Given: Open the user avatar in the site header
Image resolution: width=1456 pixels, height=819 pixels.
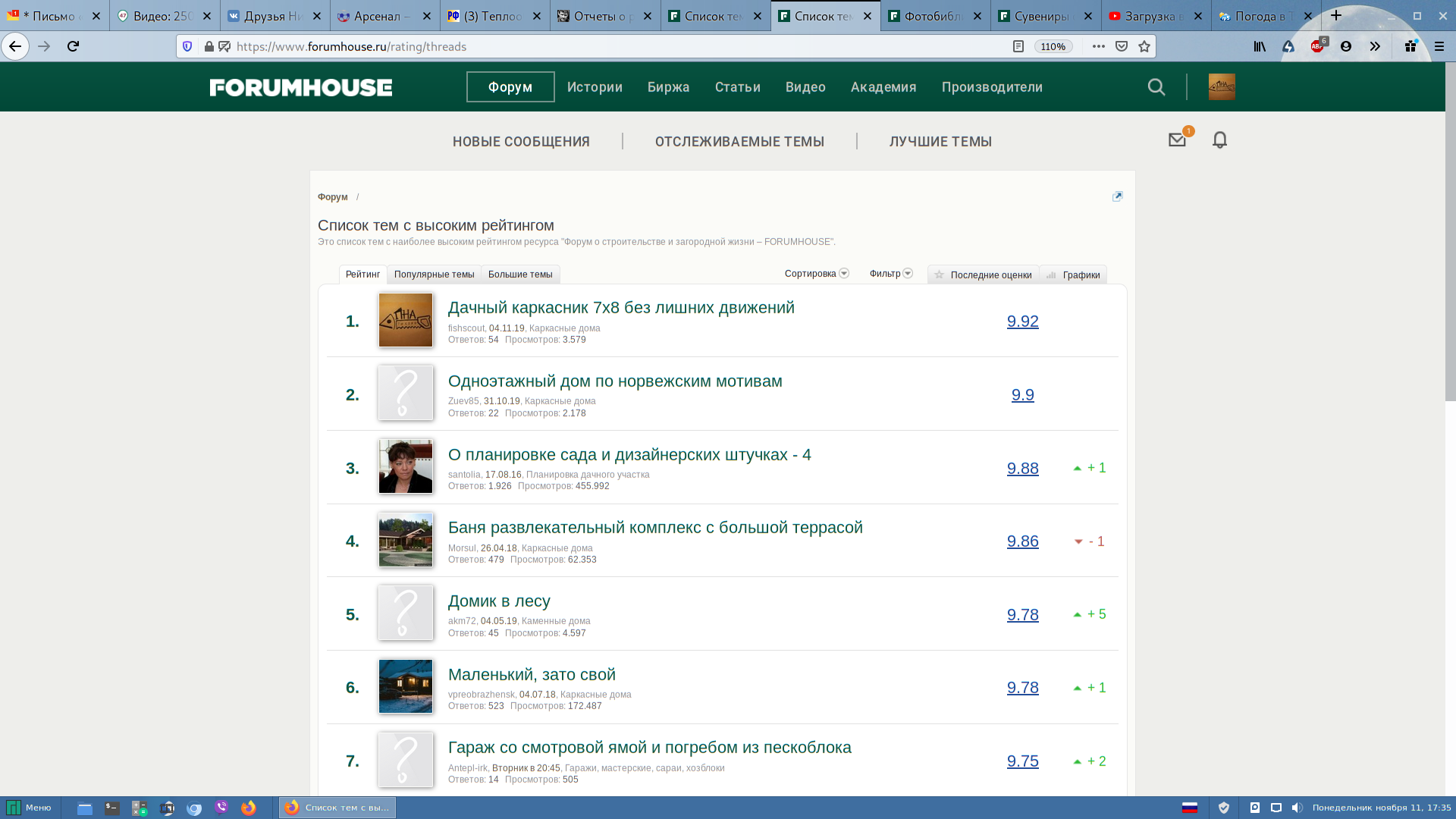Looking at the screenshot, I should 1221,87.
